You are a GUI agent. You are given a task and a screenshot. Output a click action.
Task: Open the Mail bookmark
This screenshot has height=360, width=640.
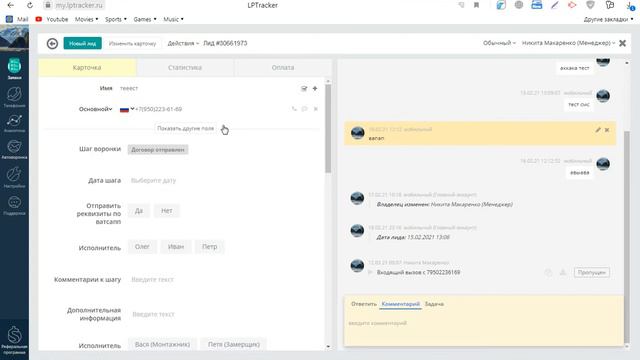[17, 19]
